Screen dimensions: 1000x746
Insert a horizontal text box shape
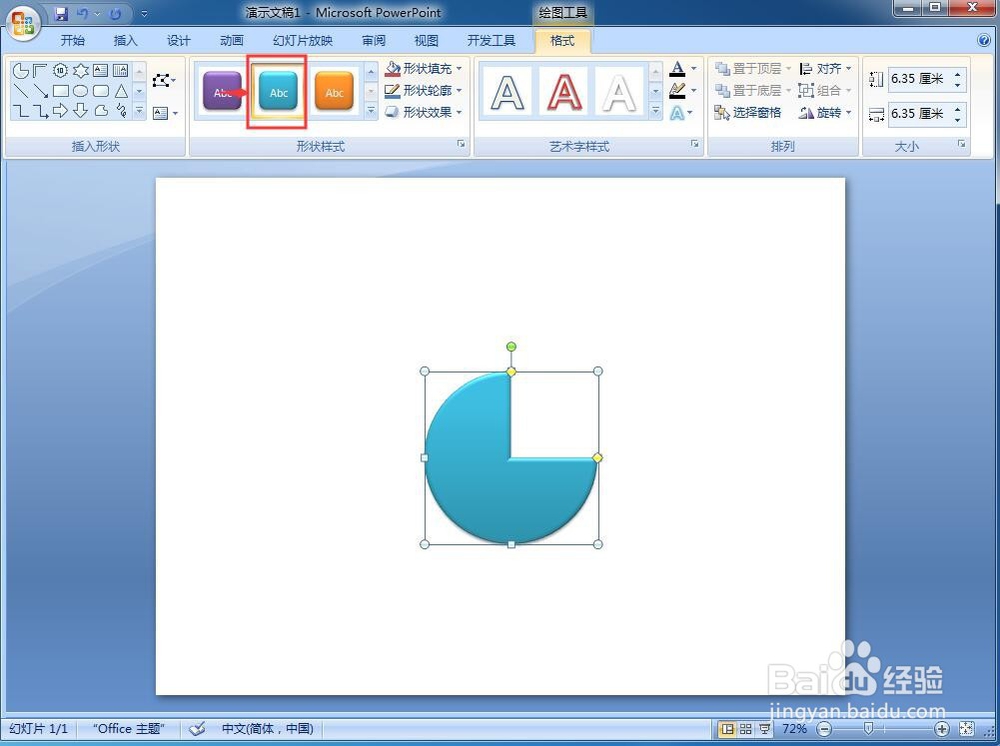tap(100, 70)
